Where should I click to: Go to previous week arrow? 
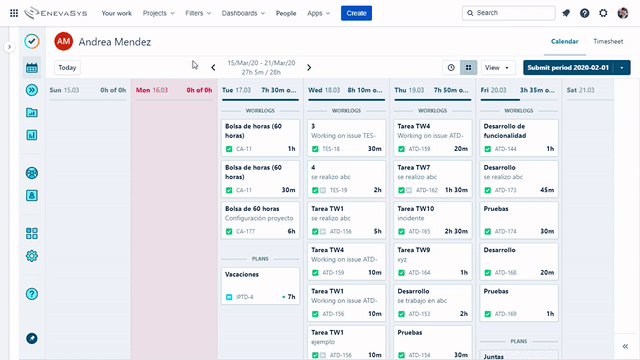[x=213, y=68]
